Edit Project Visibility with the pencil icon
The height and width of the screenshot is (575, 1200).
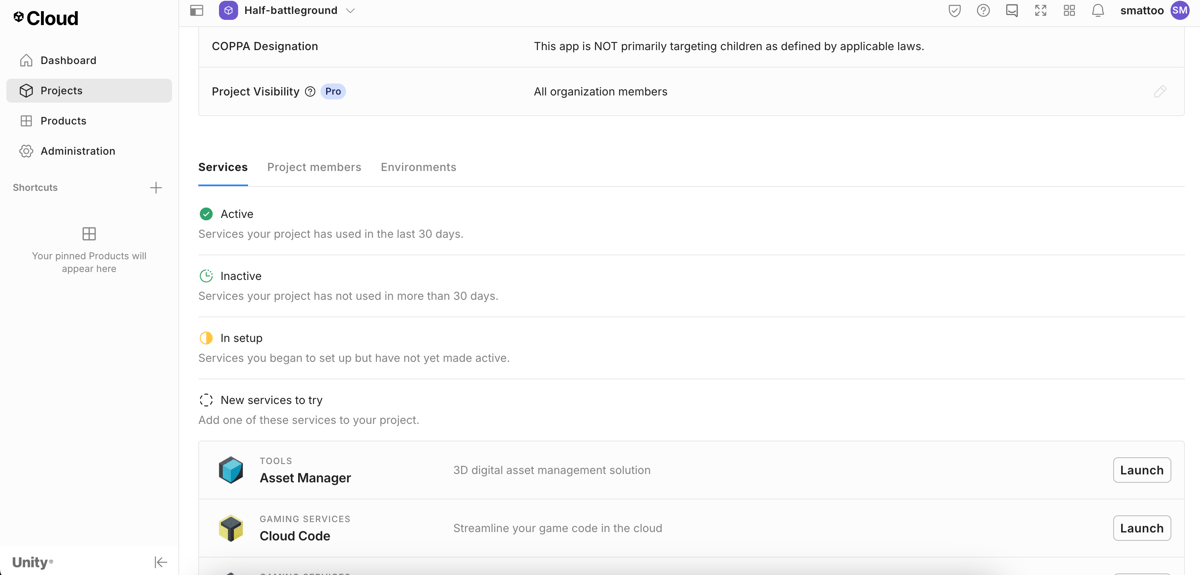click(x=1160, y=92)
